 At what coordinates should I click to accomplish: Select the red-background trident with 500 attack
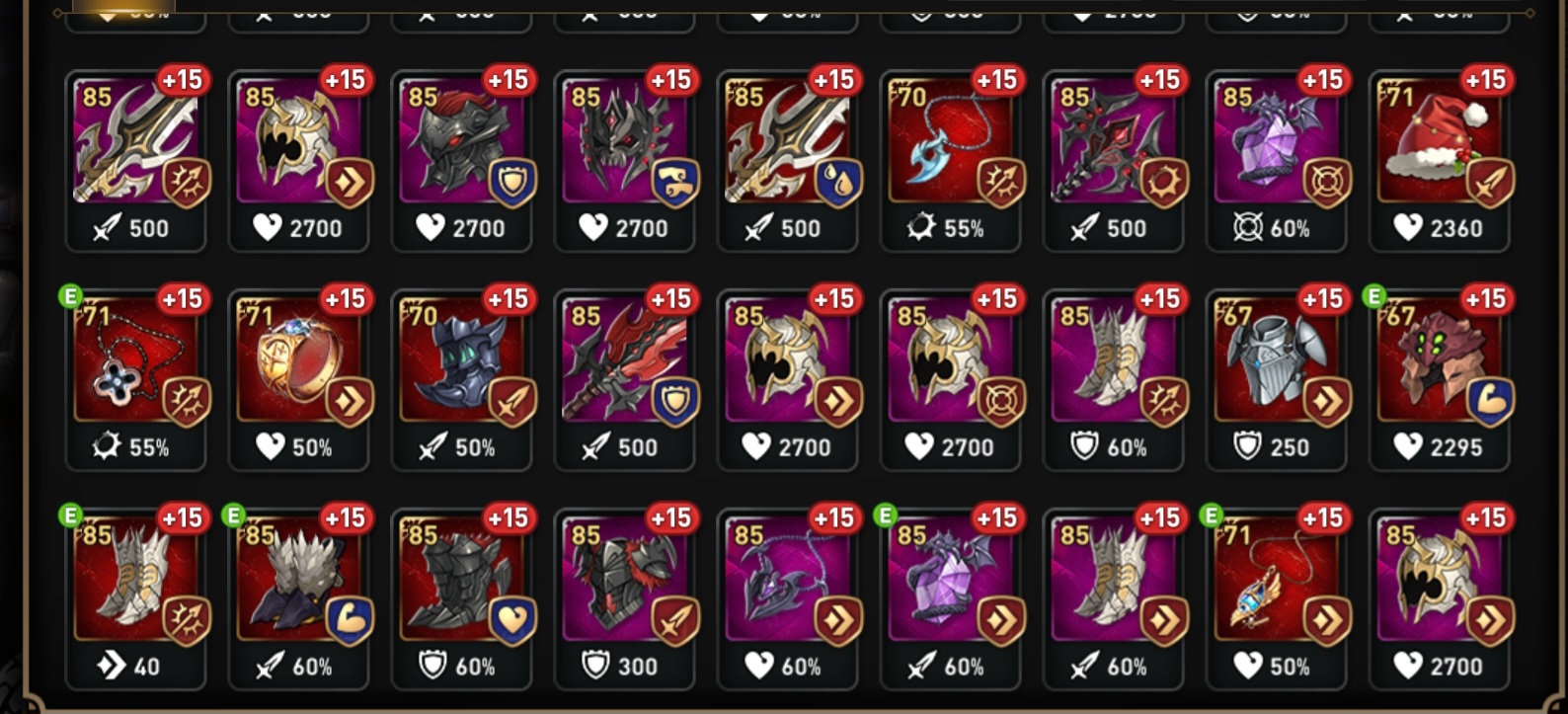click(x=787, y=160)
